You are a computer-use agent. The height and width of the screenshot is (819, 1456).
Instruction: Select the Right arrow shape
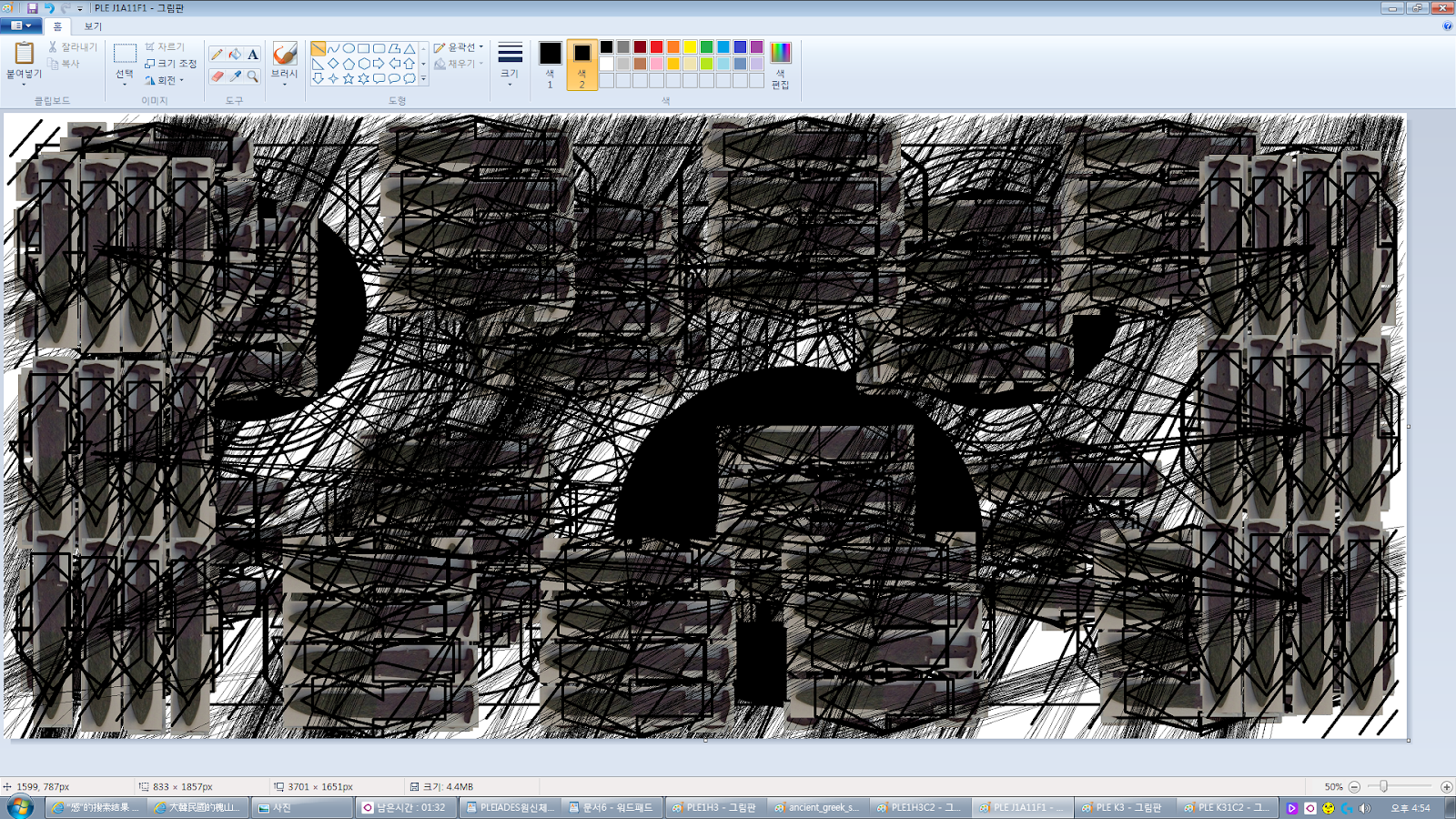tap(379, 64)
